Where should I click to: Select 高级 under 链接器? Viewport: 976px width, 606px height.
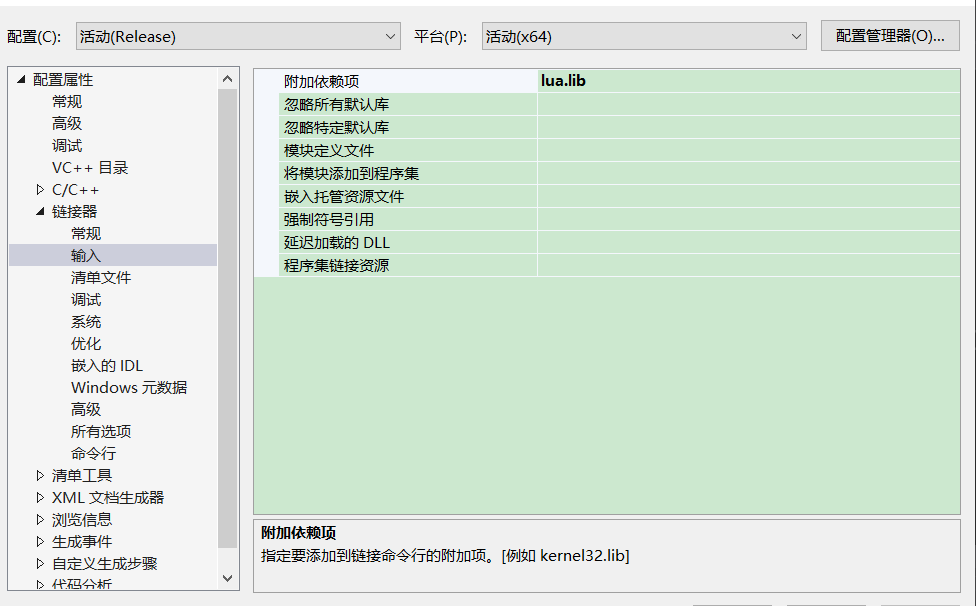tap(86, 409)
